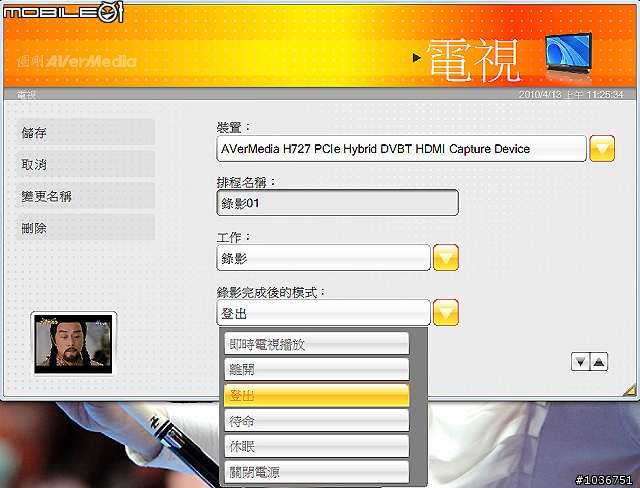
Task: Choose 待命 standby option
Action: 317,421
